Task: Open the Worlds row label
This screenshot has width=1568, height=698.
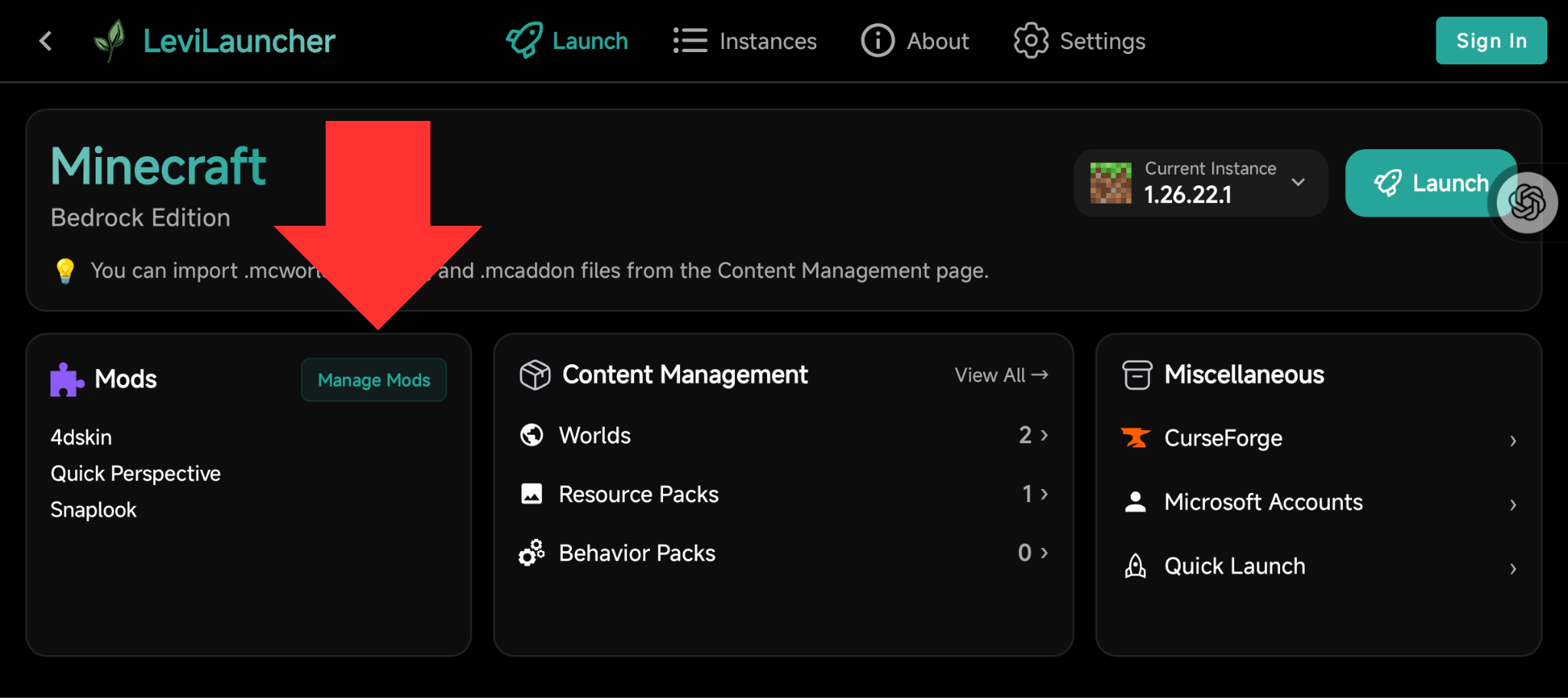Action: click(x=595, y=435)
